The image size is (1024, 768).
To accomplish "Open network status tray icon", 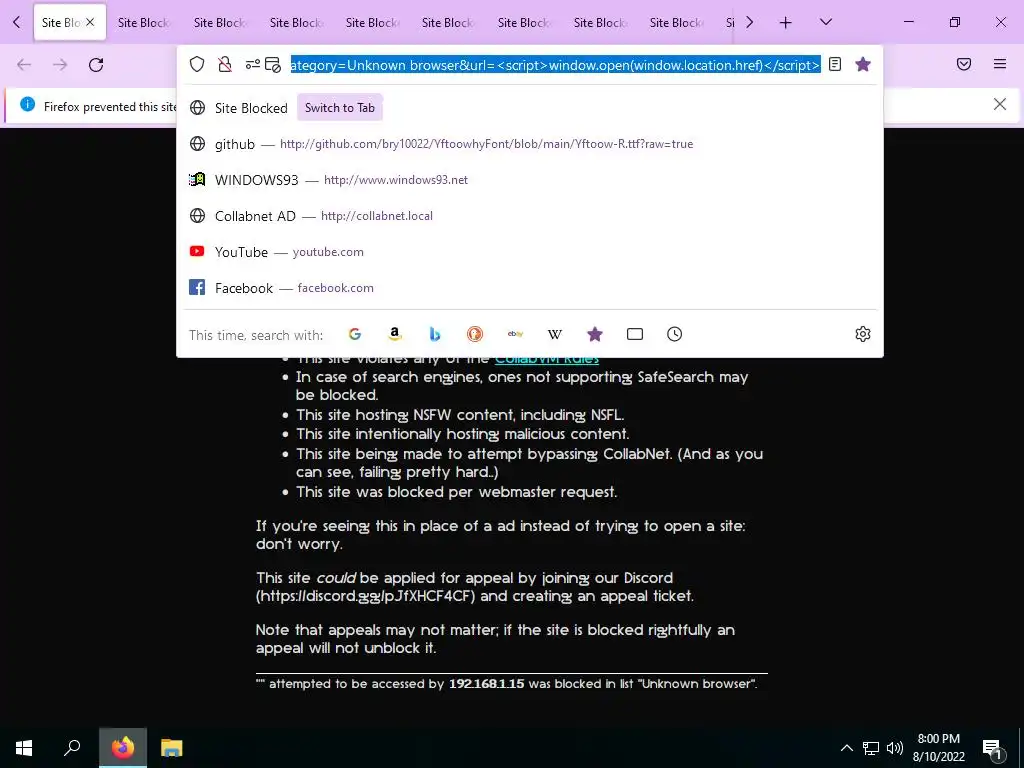I will coord(871,748).
